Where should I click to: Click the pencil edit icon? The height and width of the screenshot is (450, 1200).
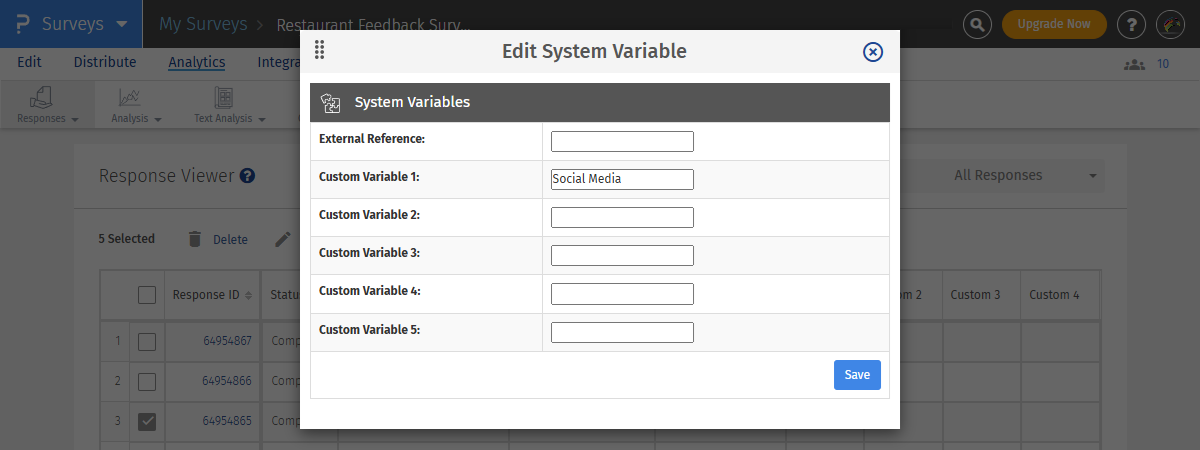click(283, 239)
